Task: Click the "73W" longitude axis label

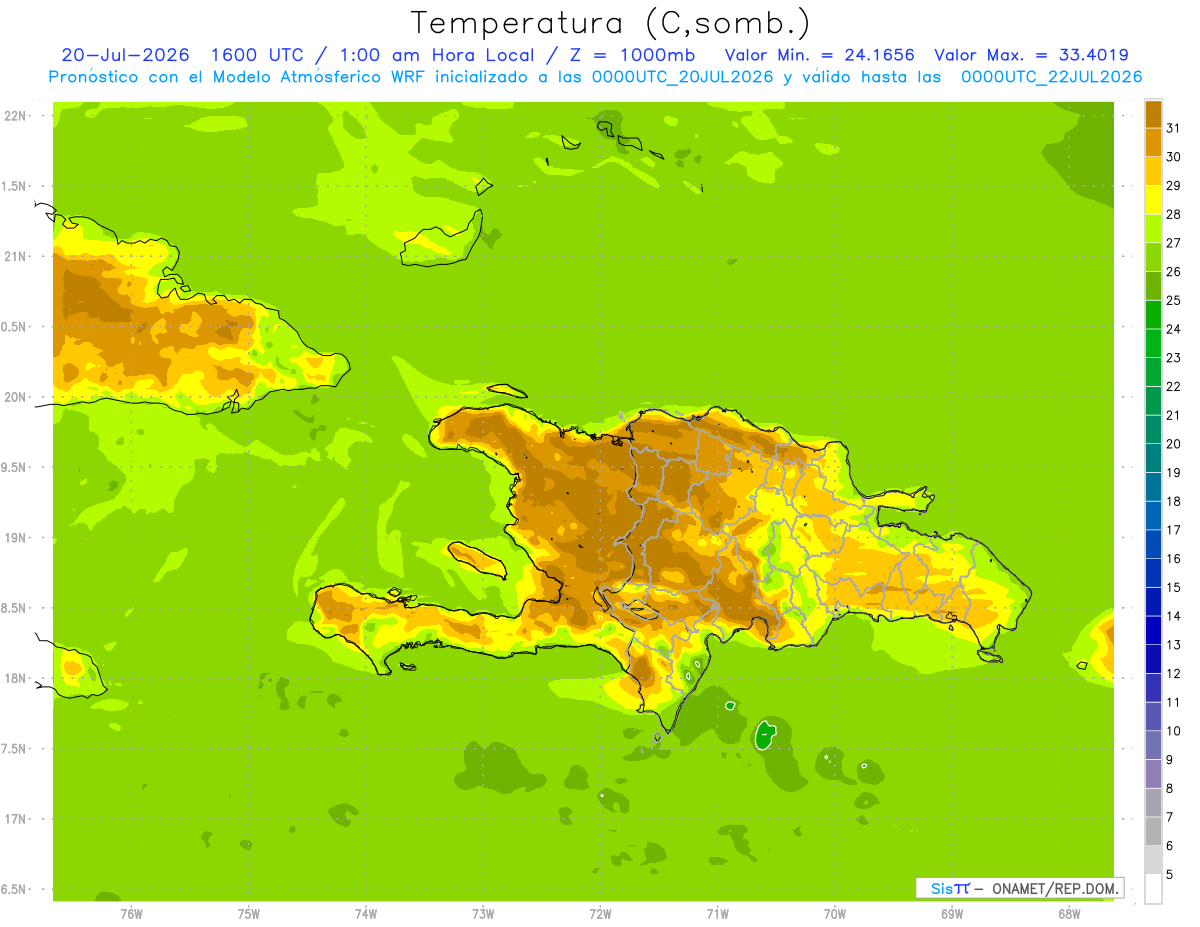Action: [x=483, y=914]
